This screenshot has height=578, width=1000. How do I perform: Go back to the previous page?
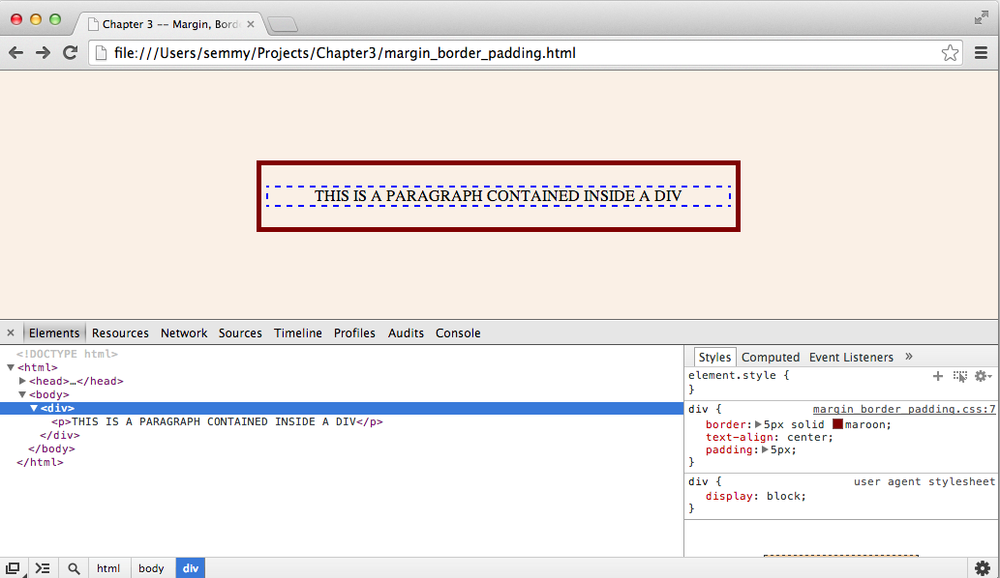[16, 53]
